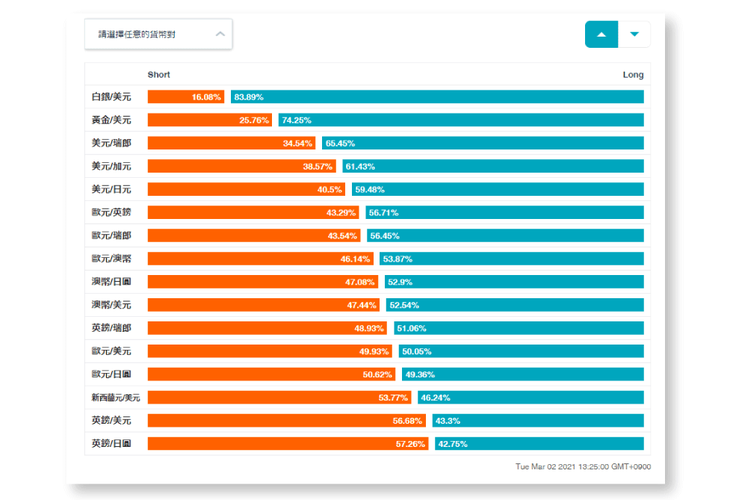Select the 新西蘭元/美元 row label
This screenshot has height=500, width=733.
click(x=116, y=397)
